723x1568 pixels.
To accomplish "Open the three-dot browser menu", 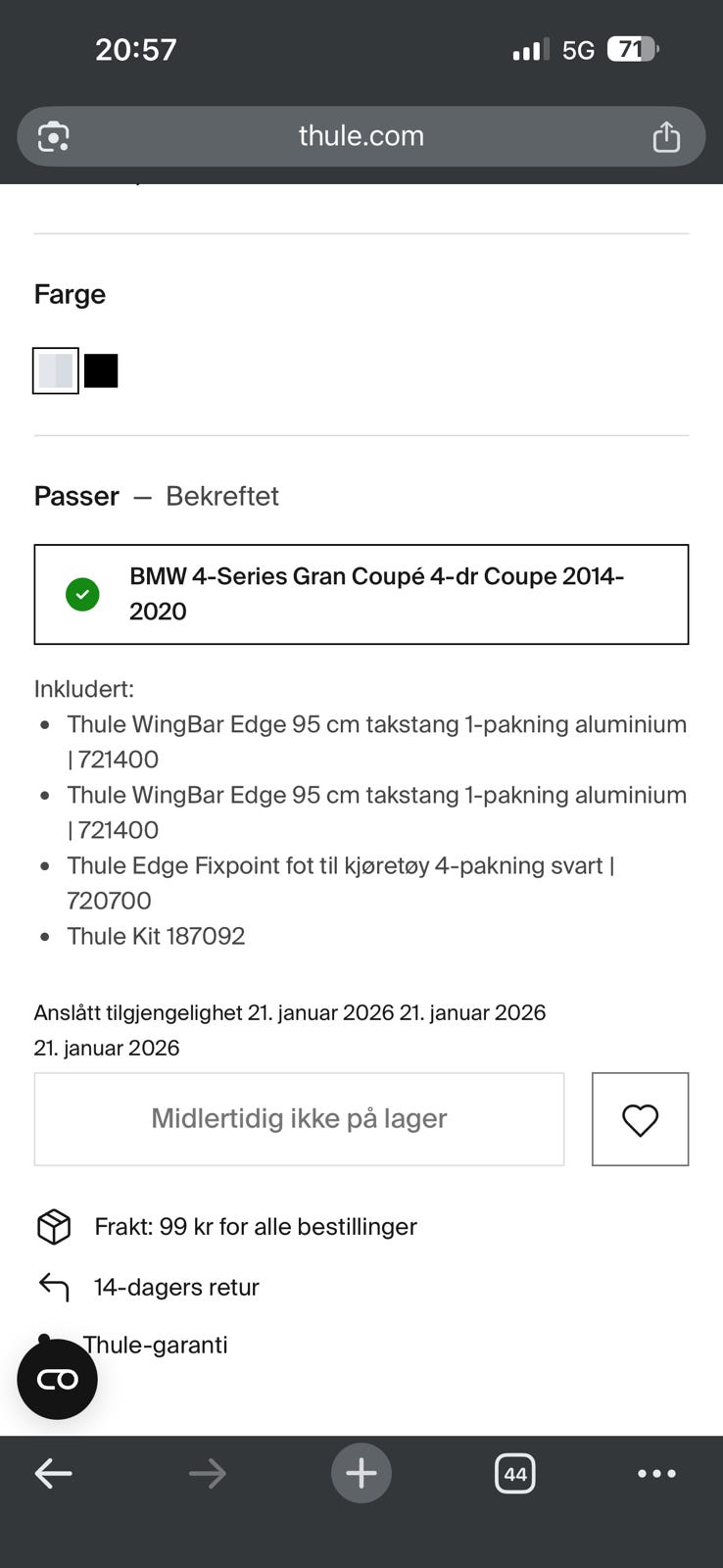I will pos(656,1473).
